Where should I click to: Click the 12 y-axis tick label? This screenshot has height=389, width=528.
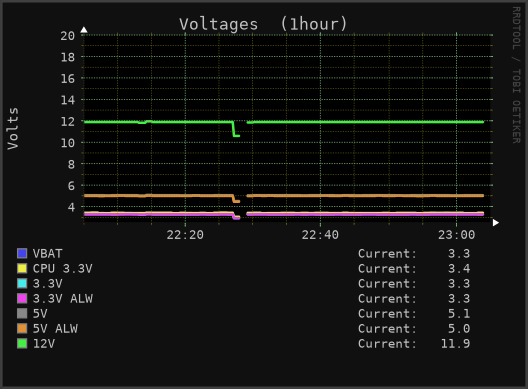coord(67,122)
